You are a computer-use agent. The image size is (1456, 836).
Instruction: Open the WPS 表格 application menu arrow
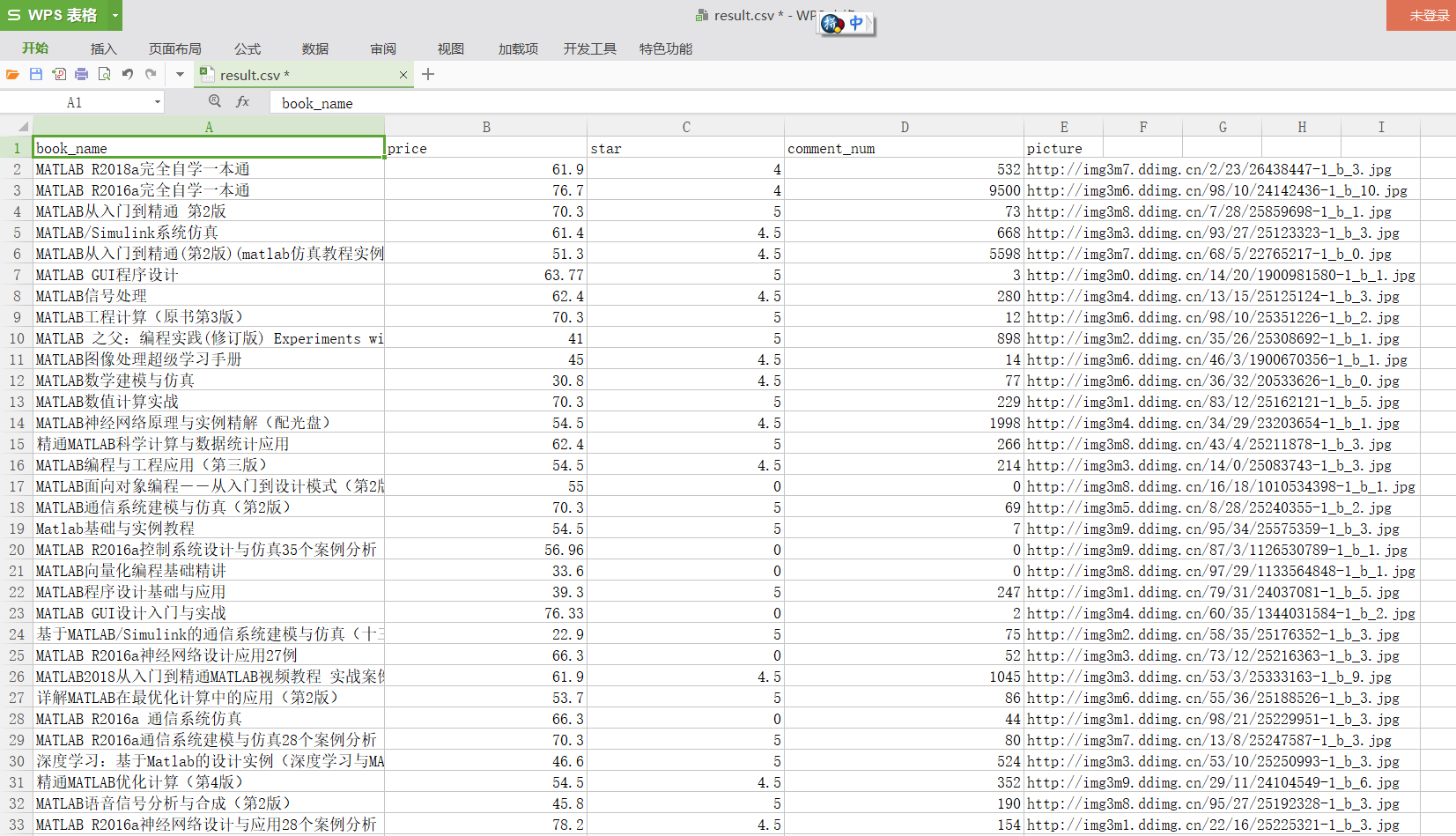tap(115, 15)
